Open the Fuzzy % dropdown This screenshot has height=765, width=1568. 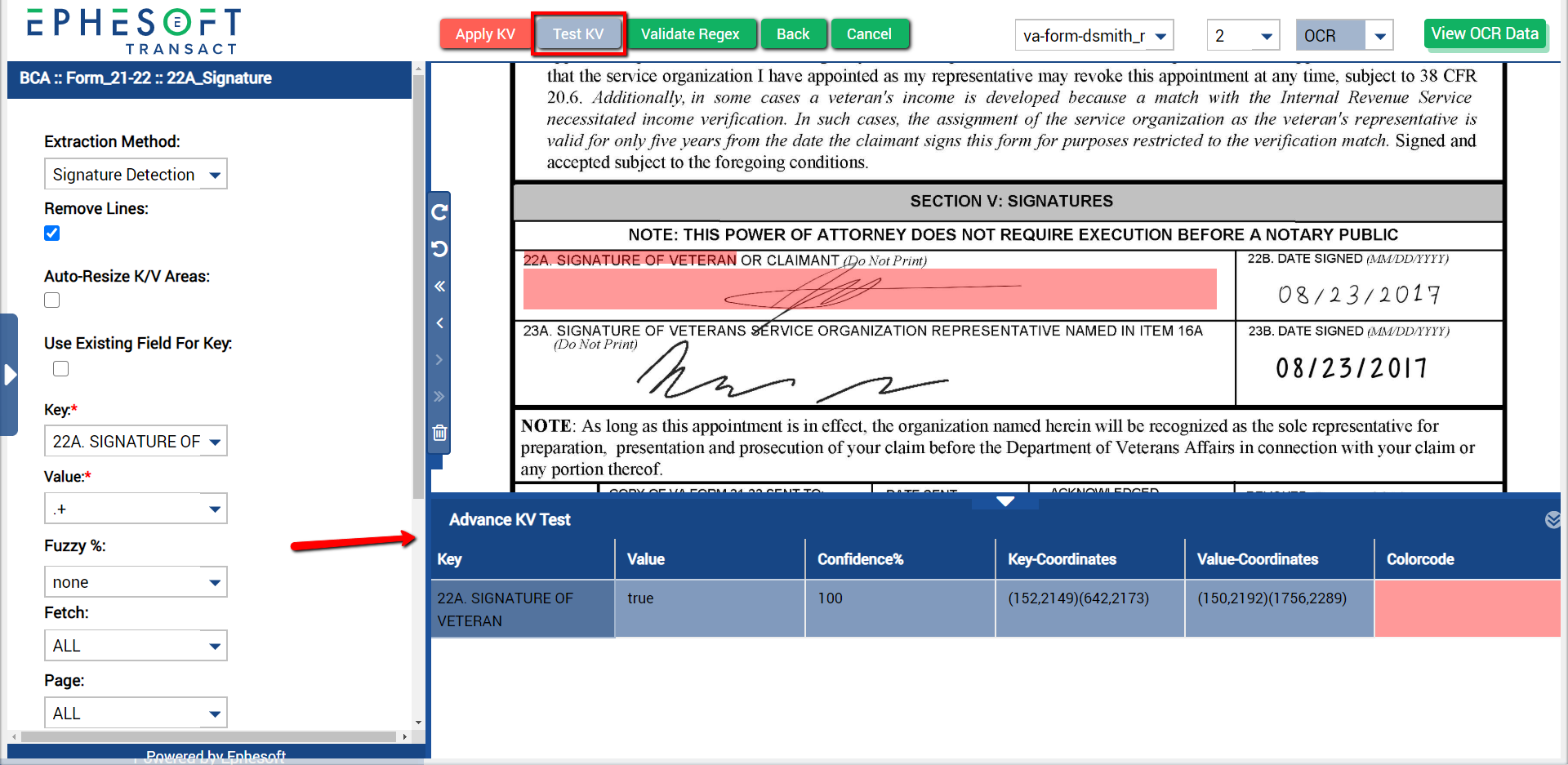click(136, 582)
